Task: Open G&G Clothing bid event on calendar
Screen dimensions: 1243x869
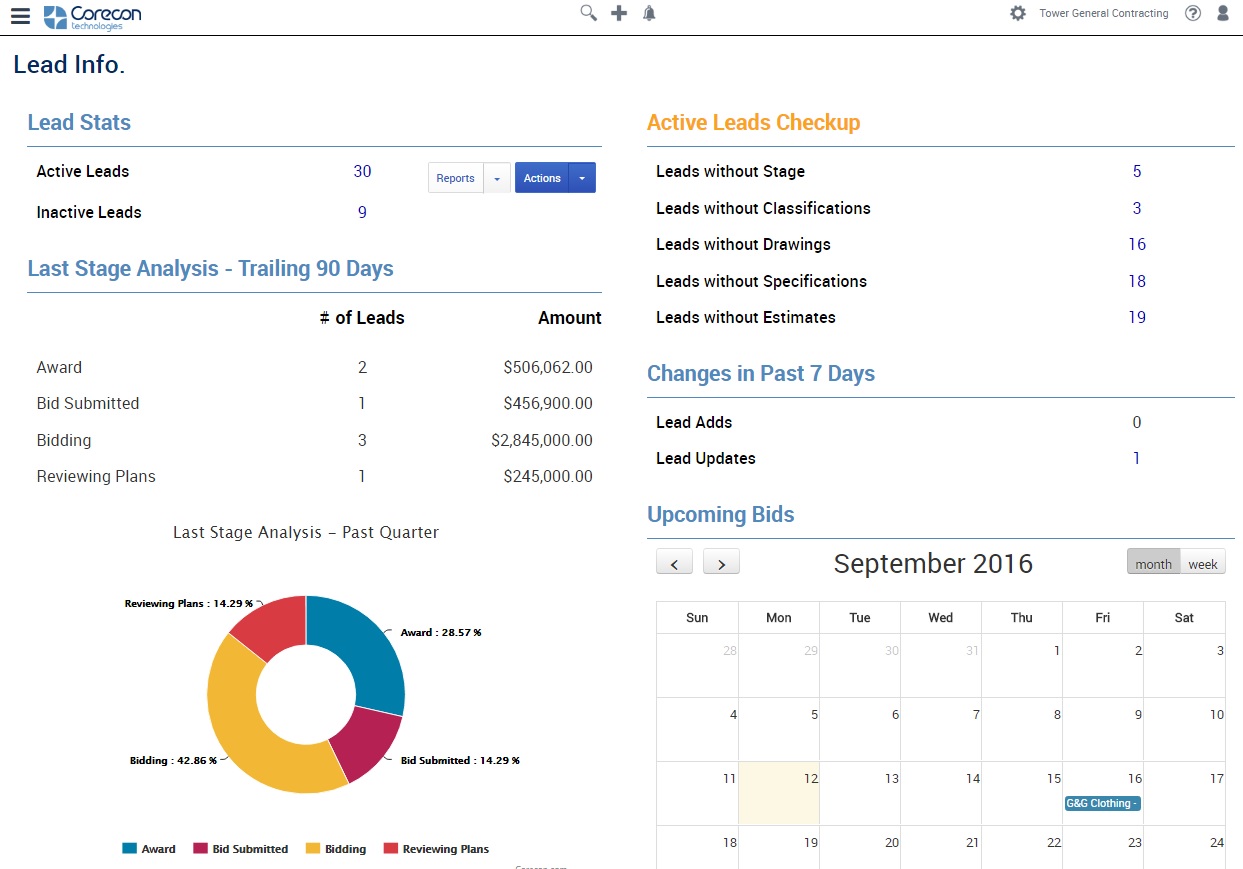Action: point(1102,803)
